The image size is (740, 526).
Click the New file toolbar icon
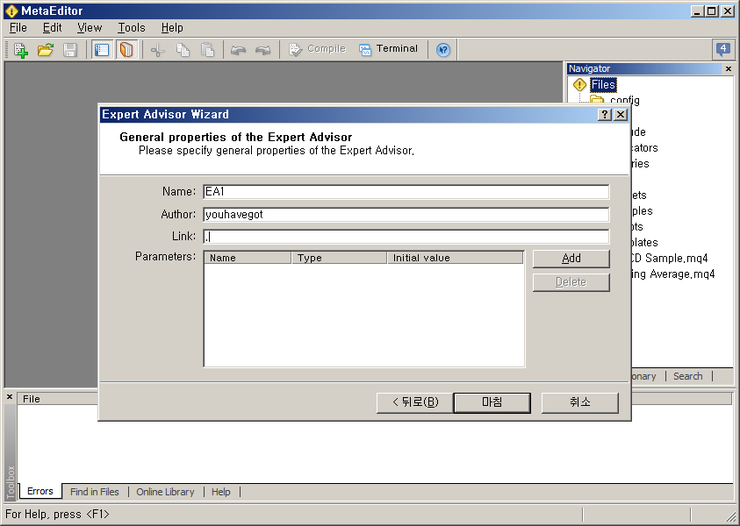[21, 50]
